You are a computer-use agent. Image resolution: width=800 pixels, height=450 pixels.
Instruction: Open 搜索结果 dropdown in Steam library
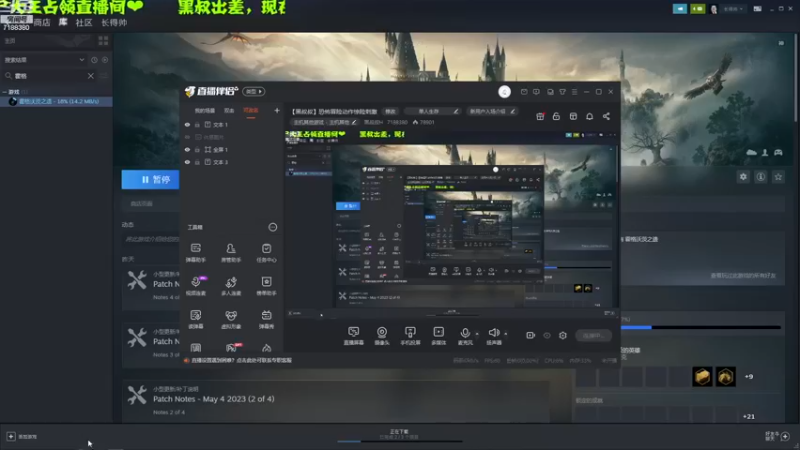pos(44,60)
